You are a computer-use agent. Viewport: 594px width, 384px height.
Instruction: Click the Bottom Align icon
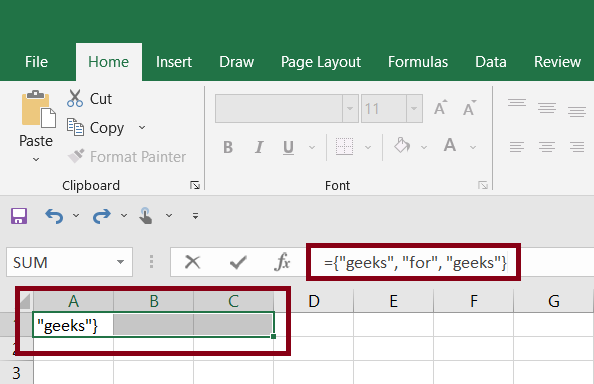(577, 112)
